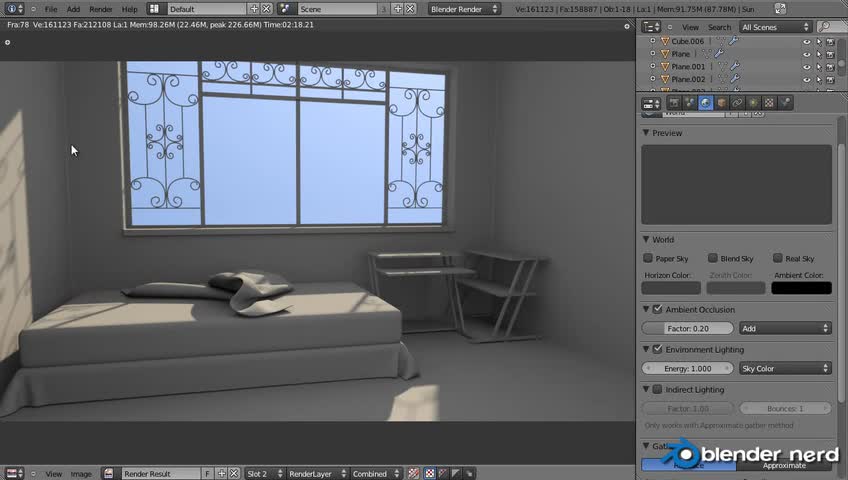Switch to Particles properties tab
848x480 pixels.
coord(785,103)
